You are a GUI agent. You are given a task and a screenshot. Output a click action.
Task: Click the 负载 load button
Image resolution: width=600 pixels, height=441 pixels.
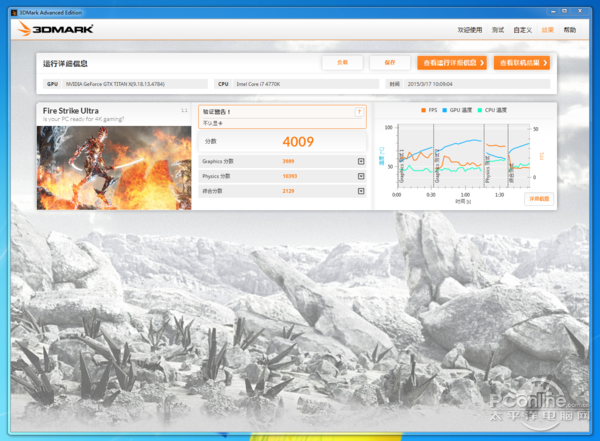click(x=342, y=62)
